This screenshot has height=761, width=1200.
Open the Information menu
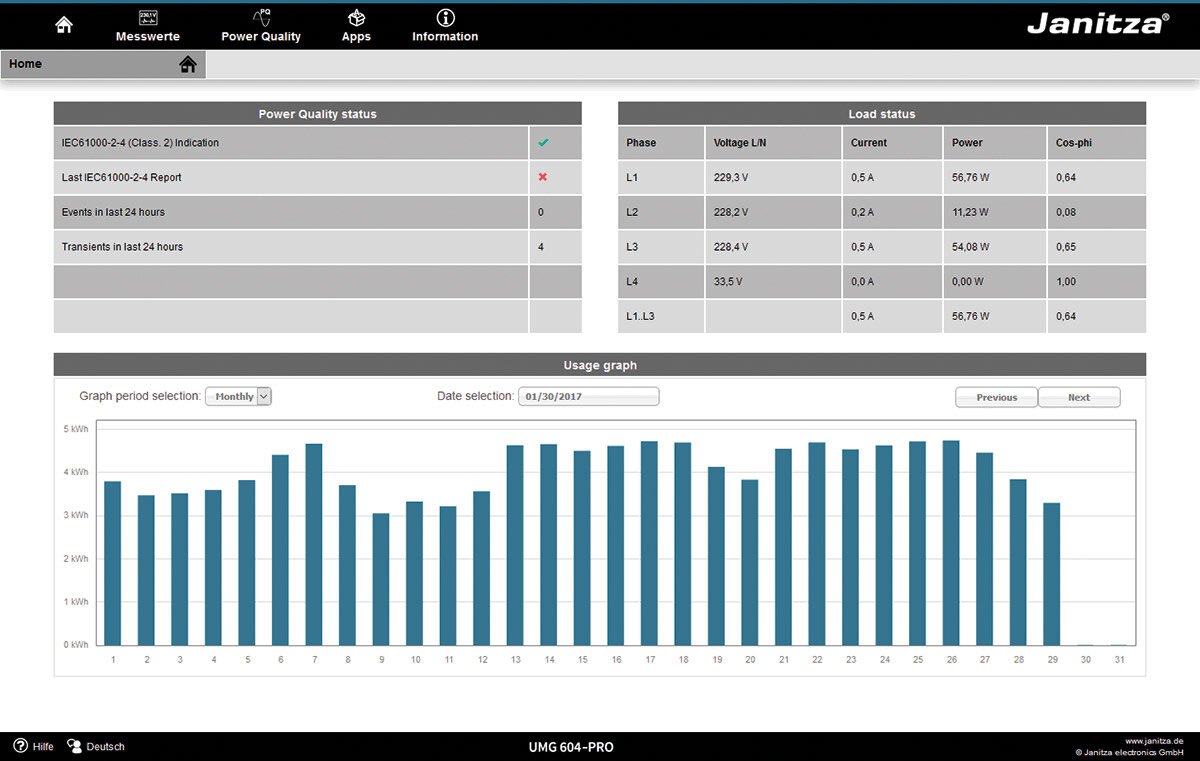coord(445,26)
